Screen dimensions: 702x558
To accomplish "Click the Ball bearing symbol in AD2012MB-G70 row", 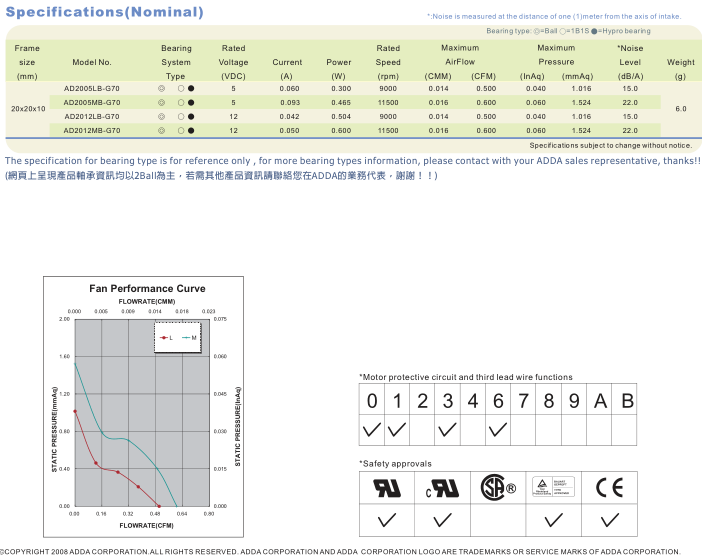I will coord(162,131).
